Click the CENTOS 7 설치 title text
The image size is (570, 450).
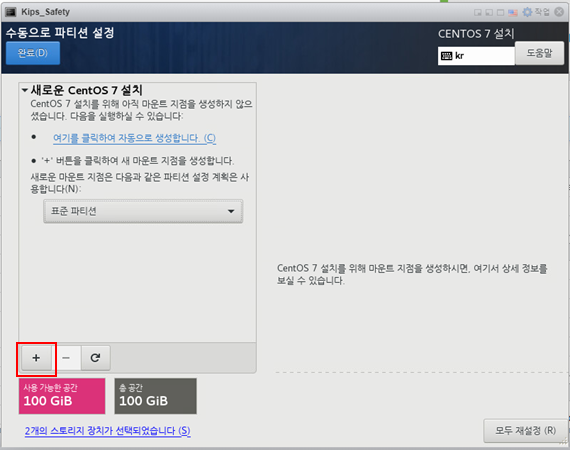476,34
